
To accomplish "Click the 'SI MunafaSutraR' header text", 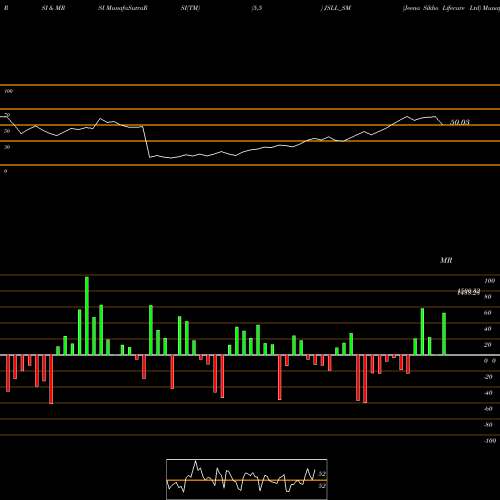I will [123, 8].
